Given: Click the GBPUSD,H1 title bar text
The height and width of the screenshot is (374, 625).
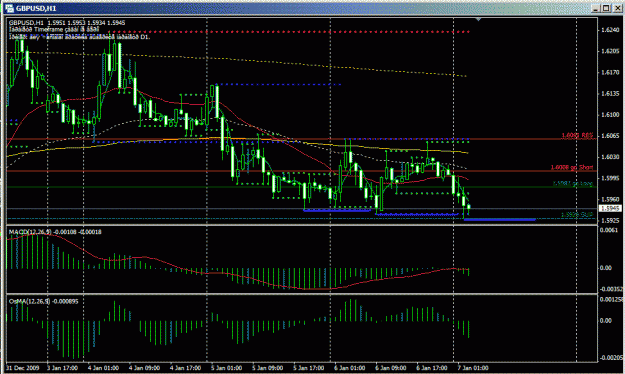Looking at the screenshot, I should click(x=36, y=8).
